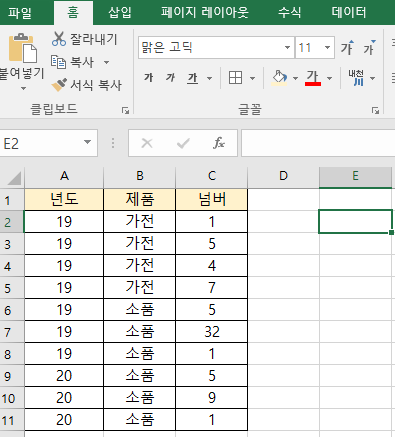The image size is (395, 437).
Task: Toggle bold formatting 가
Action: (x=149, y=78)
